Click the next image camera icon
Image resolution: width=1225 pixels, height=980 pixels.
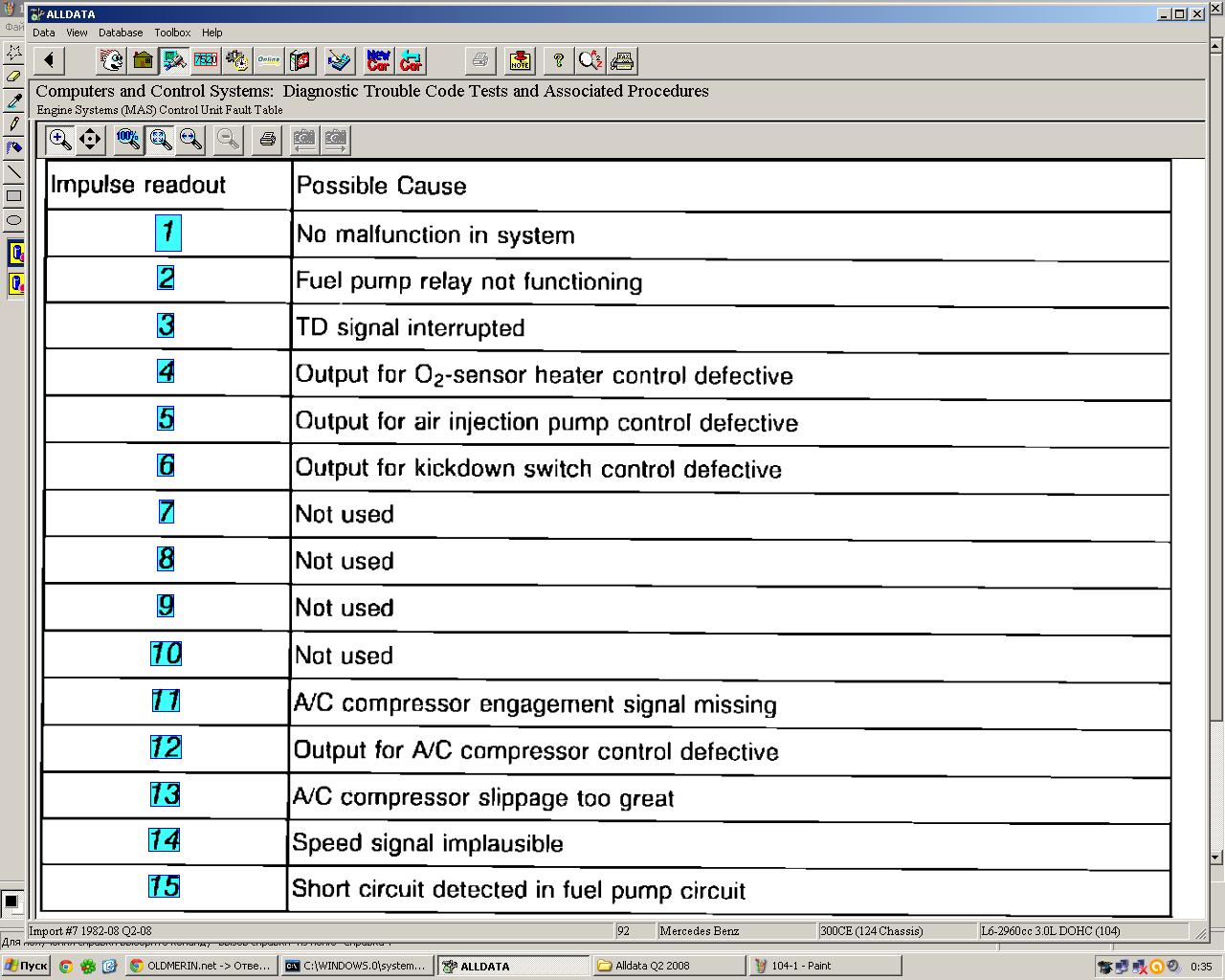pyautogui.click(x=336, y=140)
